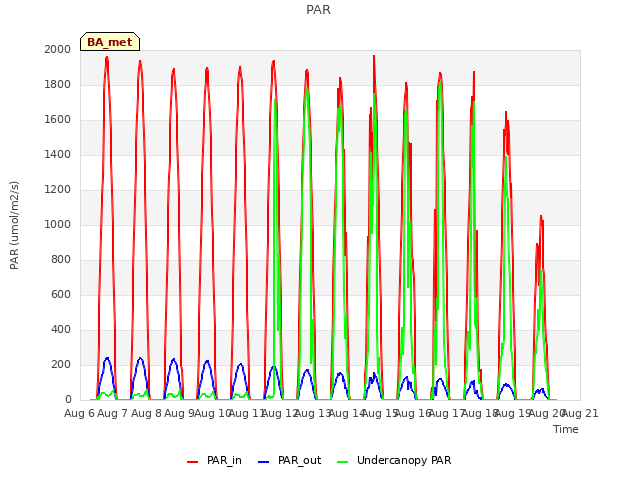Click the Aug 21 x-axis tick label
This screenshot has width=640, height=480.
click(580, 413)
